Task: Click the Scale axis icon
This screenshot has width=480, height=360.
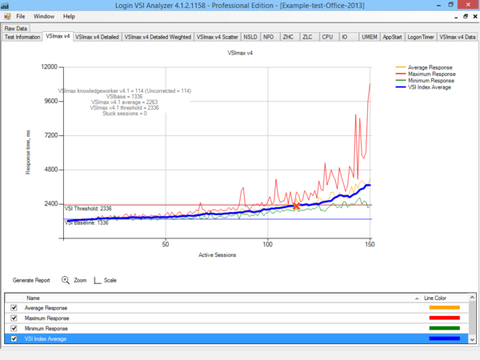Action: (x=97, y=280)
